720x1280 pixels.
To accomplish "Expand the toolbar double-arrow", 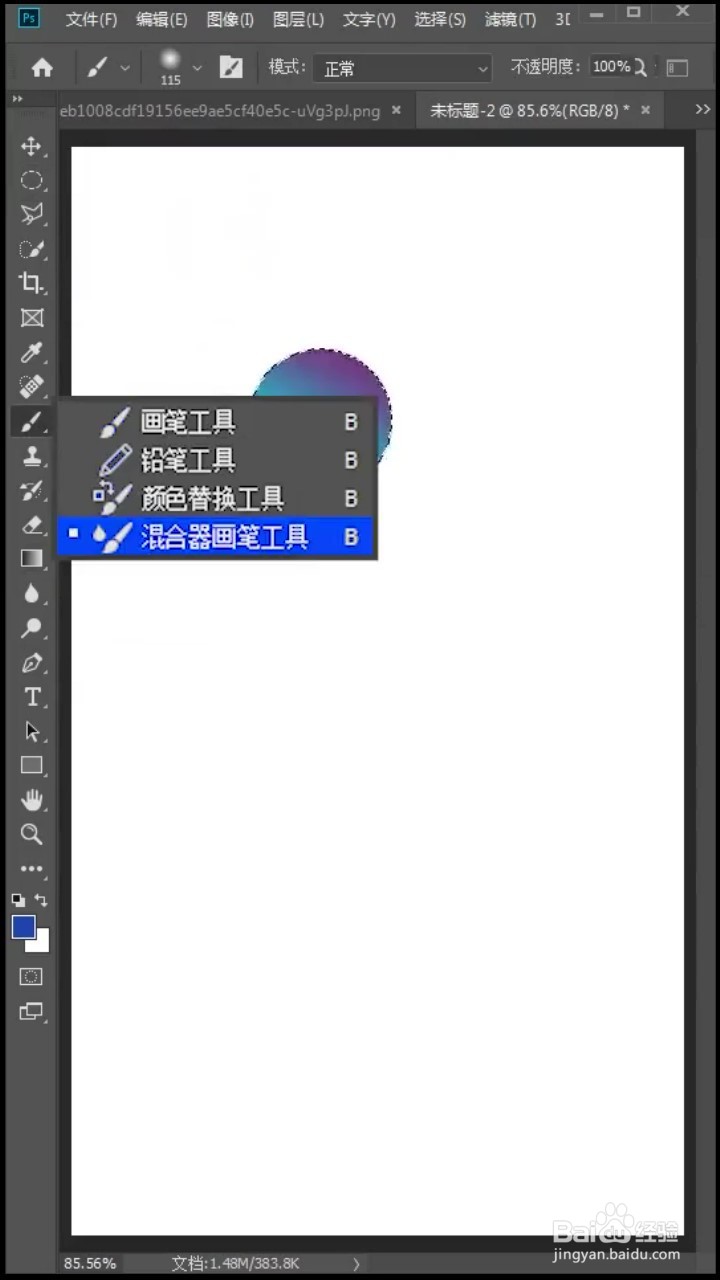I will pyautogui.click(x=18, y=100).
